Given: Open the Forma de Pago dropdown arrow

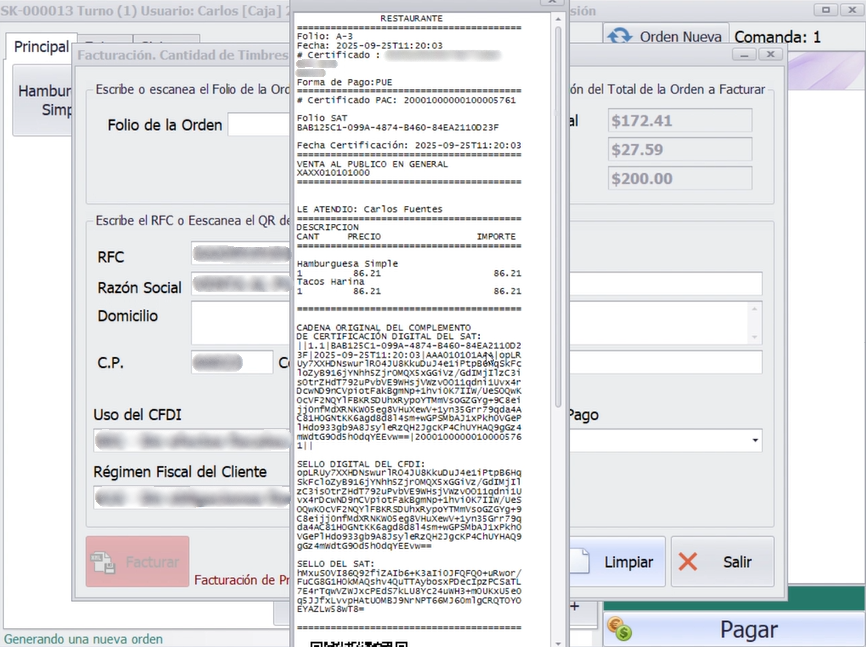Looking at the screenshot, I should coord(753,440).
